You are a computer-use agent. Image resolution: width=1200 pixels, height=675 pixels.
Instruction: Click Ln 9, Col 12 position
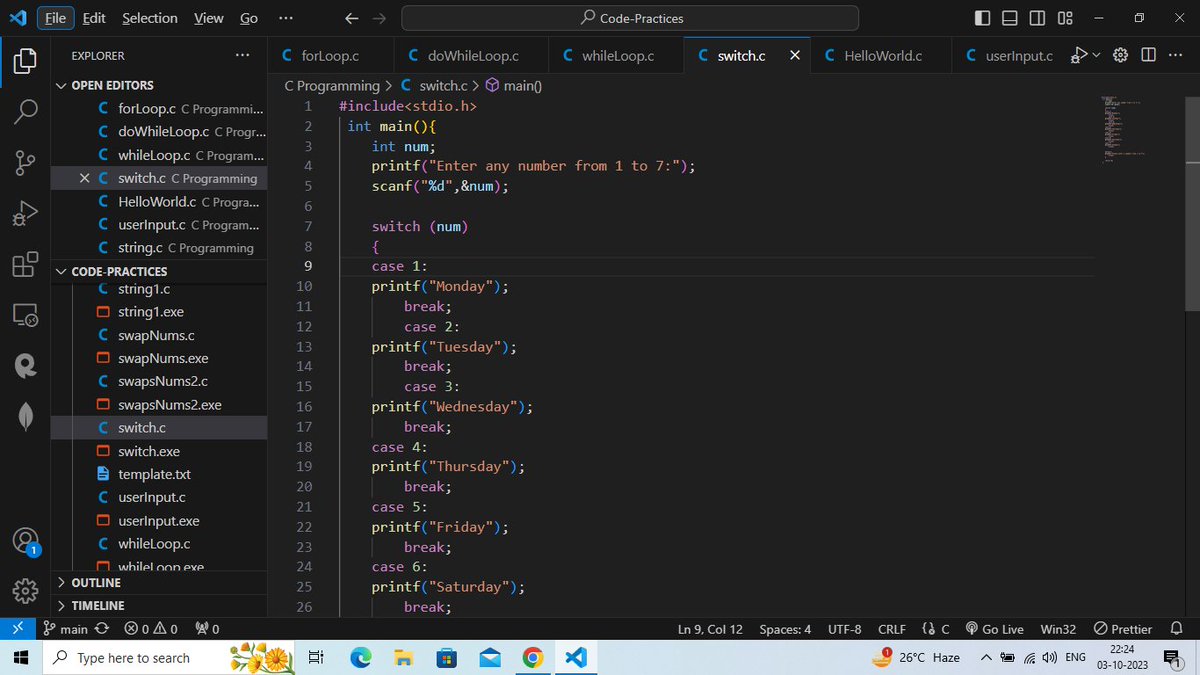[710, 629]
